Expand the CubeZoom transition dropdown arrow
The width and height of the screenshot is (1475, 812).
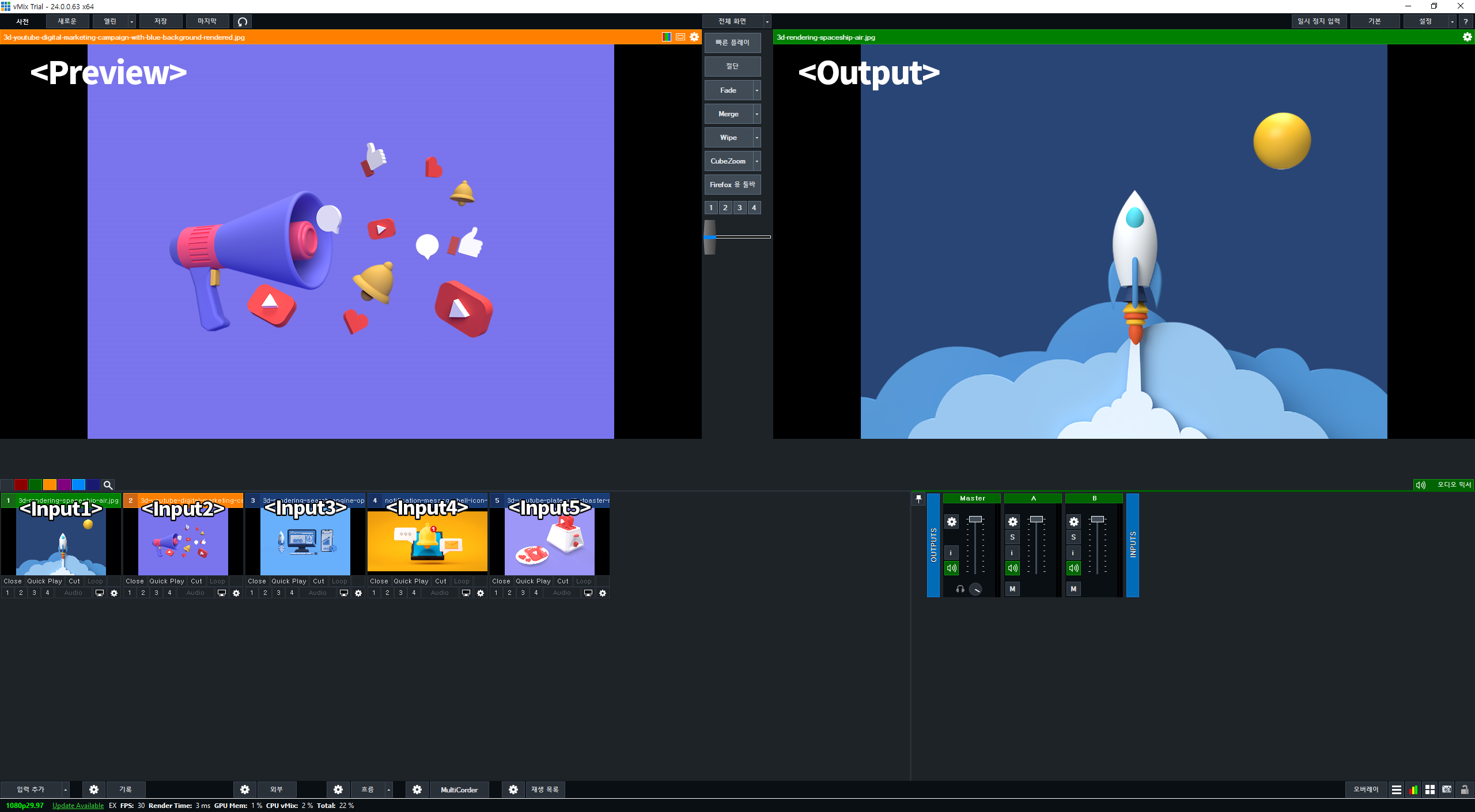[757, 161]
